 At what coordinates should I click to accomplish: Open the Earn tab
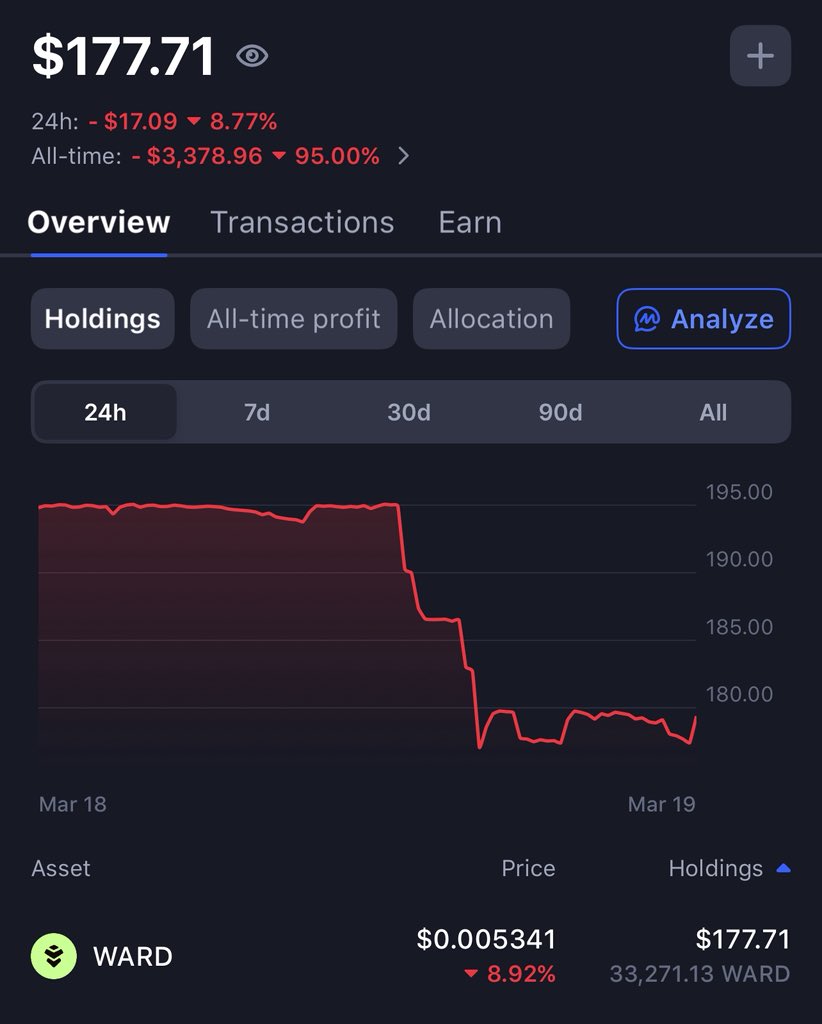(x=470, y=222)
